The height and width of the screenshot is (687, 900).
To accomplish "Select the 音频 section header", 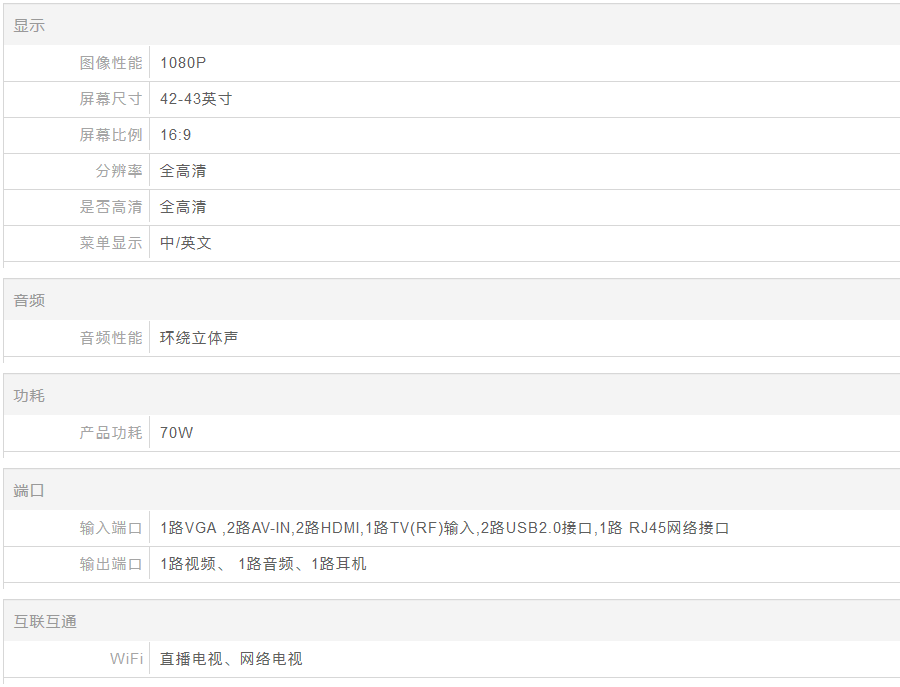I will pyautogui.click(x=29, y=301).
